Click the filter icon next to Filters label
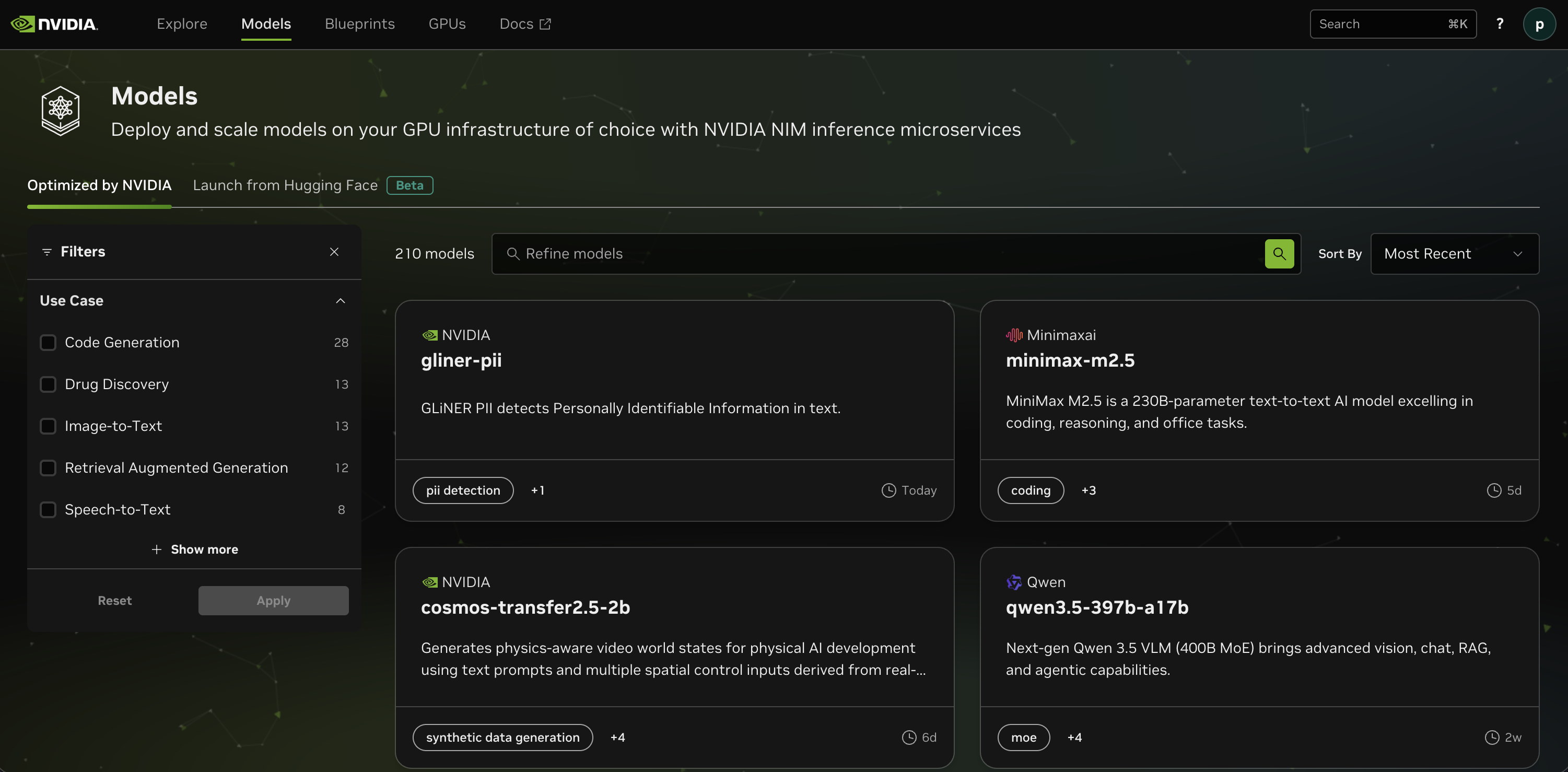 [x=48, y=251]
